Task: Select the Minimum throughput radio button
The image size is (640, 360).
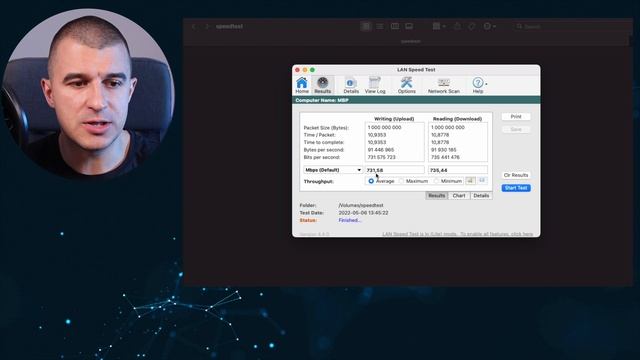Action: tap(436, 181)
